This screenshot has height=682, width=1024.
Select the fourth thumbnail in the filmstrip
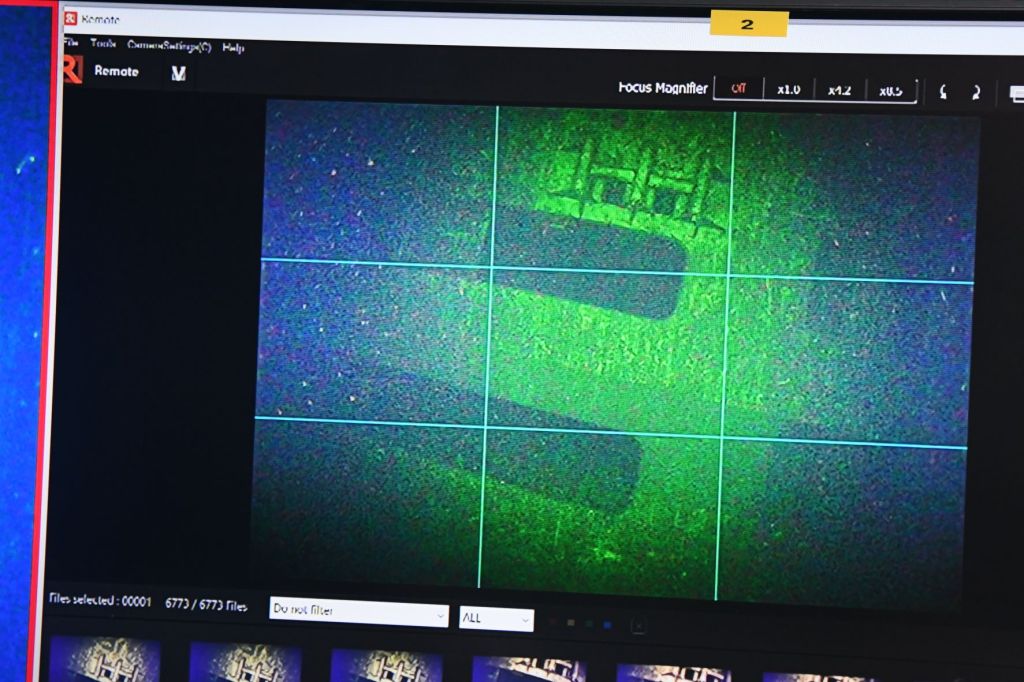point(529,668)
